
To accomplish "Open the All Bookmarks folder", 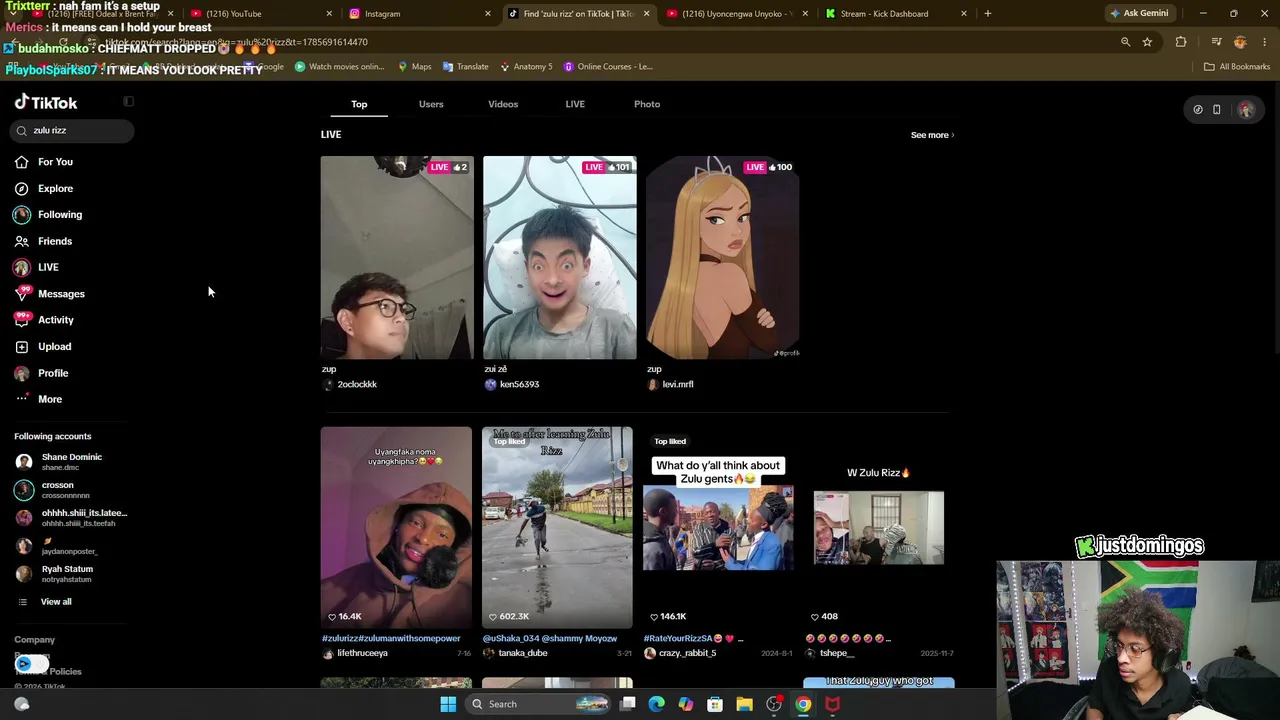I will pyautogui.click(x=1237, y=67).
